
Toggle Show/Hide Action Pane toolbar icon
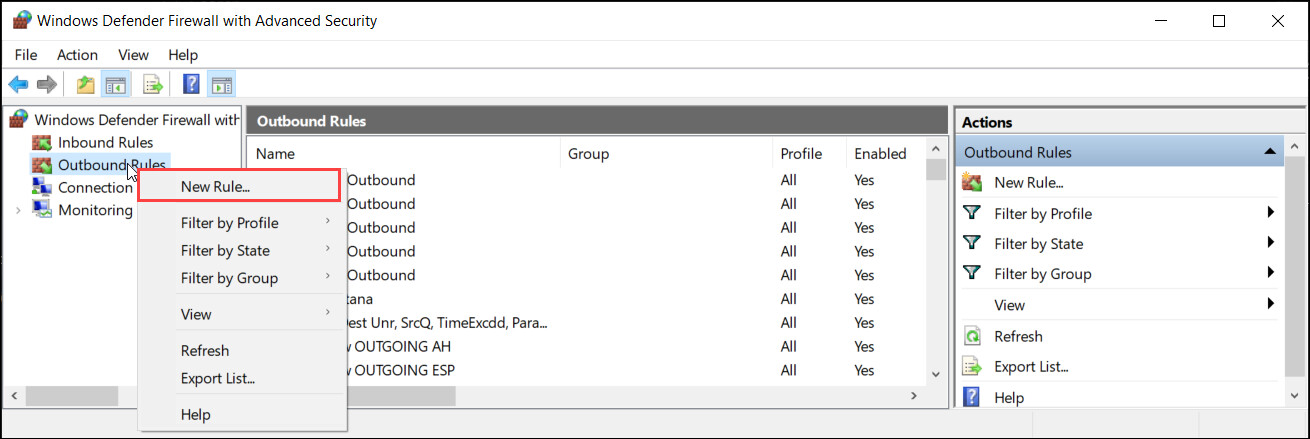coord(221,85)
